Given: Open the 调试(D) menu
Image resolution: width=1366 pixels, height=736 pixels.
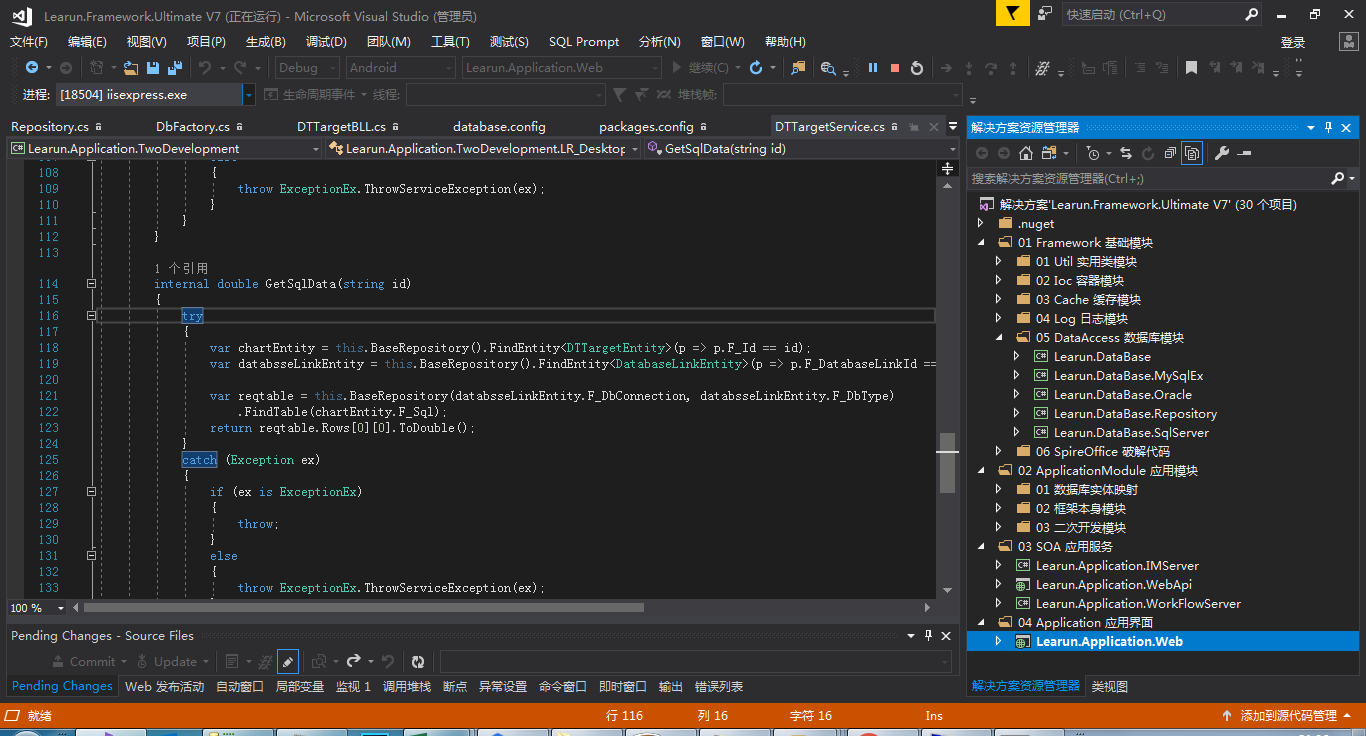Looking at the screenshot, I should tap(326, 41).
